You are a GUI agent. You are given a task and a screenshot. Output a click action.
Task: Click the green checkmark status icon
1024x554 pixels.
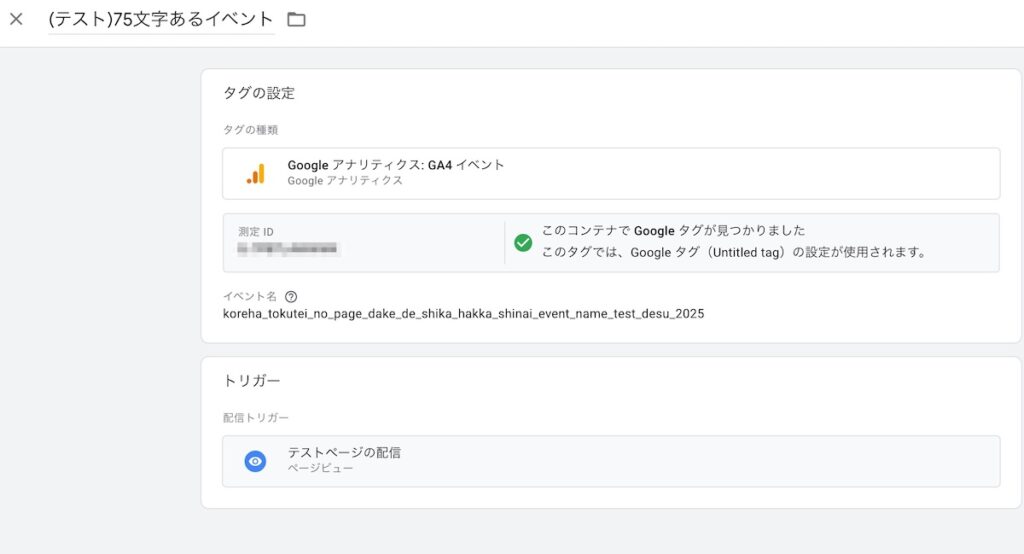click(x=523, y=242)
